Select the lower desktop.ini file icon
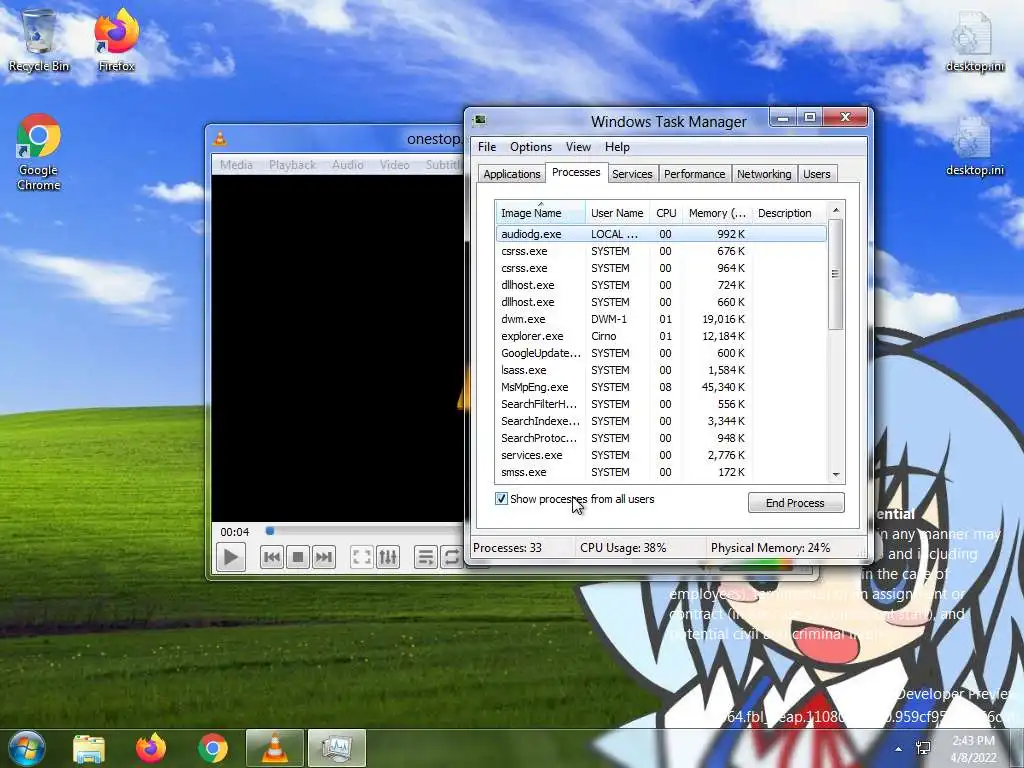The height and width of the screenshot is (768, 1024). (x=974, y=146)
